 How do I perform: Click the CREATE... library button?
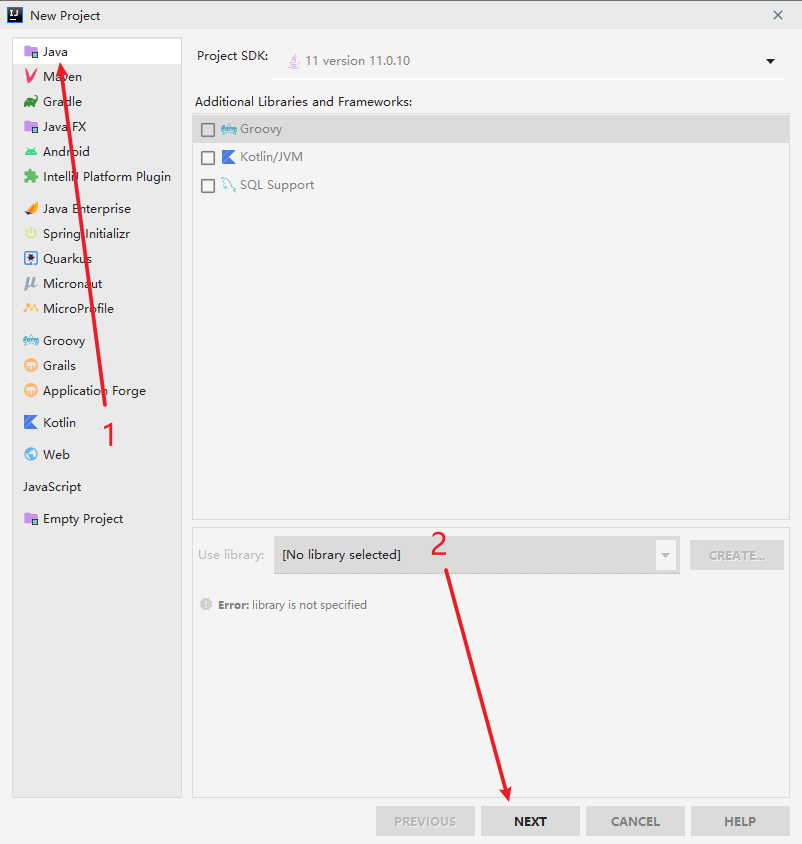click(x=737, y=555)
